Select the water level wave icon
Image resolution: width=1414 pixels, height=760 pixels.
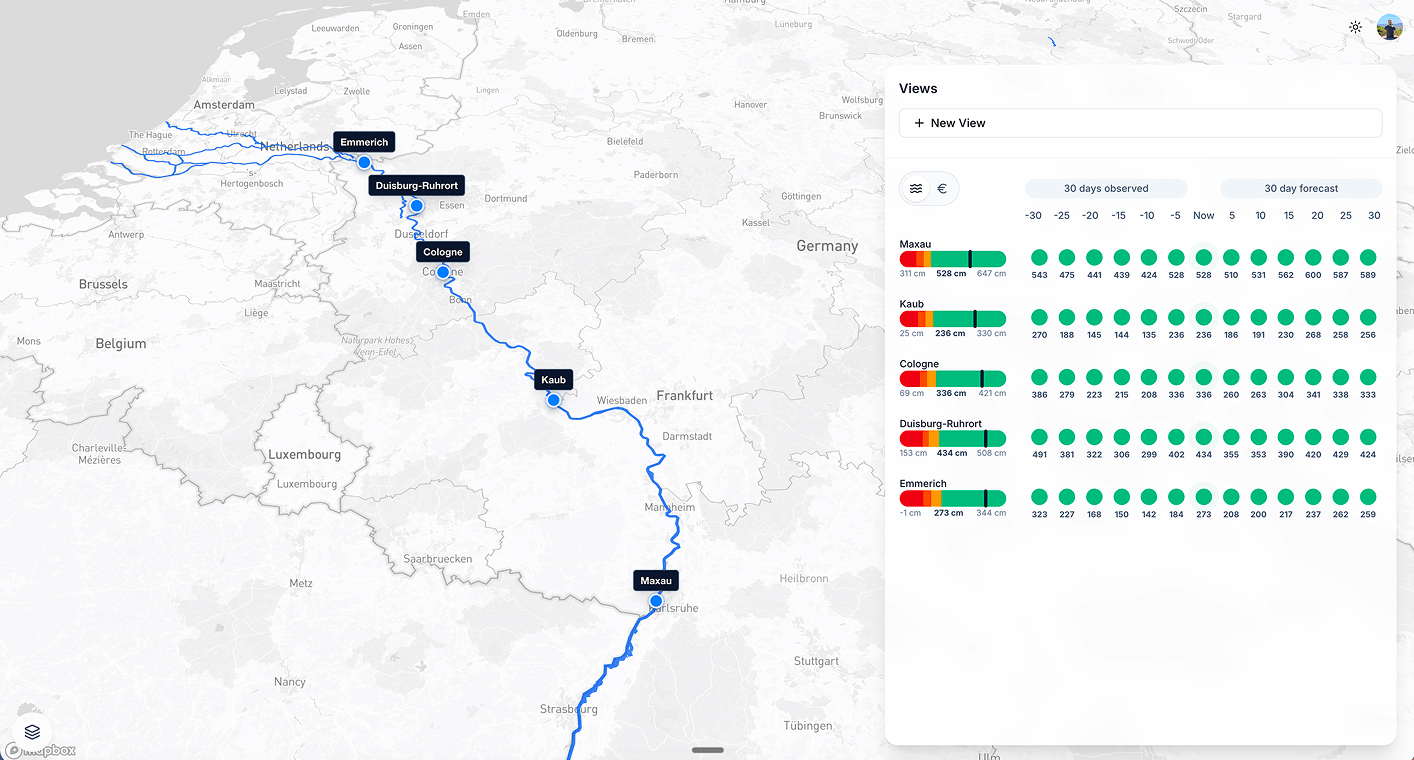917,188
